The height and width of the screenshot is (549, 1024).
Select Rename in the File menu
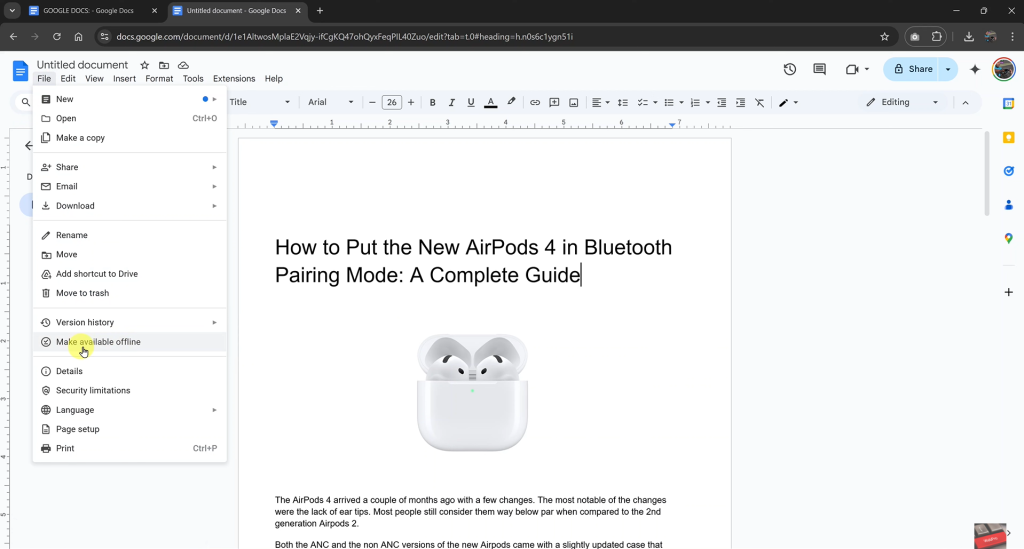(129, 235)
